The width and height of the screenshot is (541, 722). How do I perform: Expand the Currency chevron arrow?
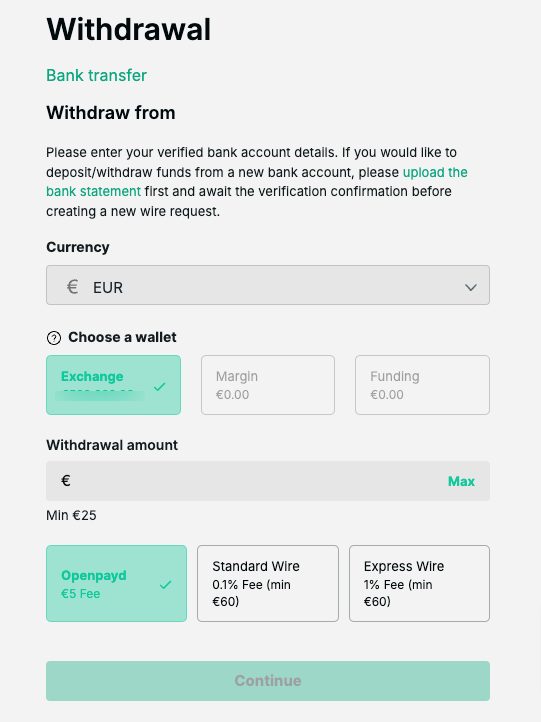pos(471,288)
